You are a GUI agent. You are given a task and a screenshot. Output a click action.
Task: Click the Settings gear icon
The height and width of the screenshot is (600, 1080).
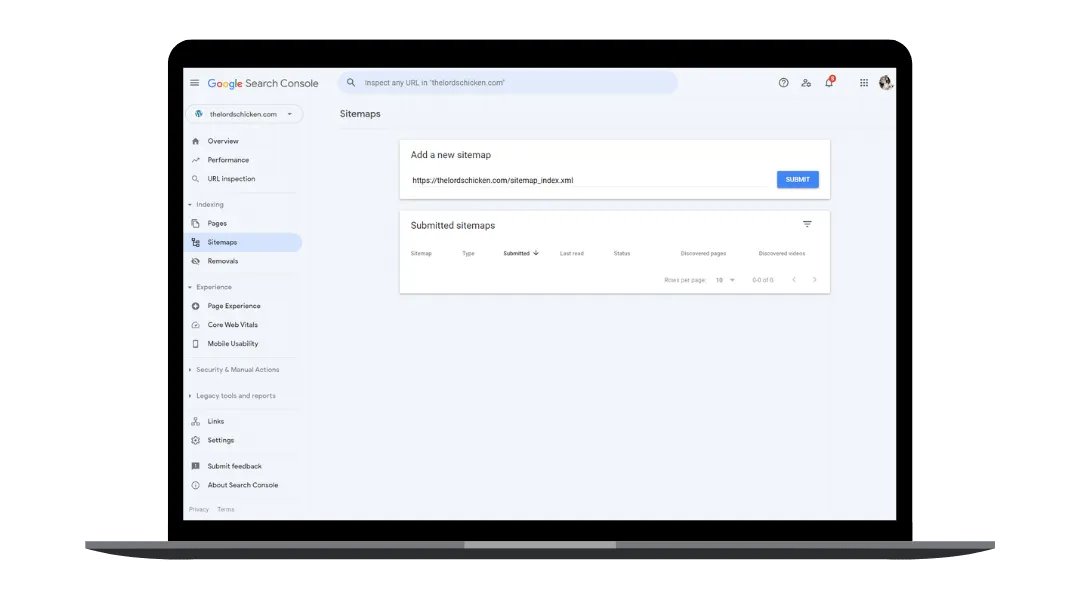(196, 440)
